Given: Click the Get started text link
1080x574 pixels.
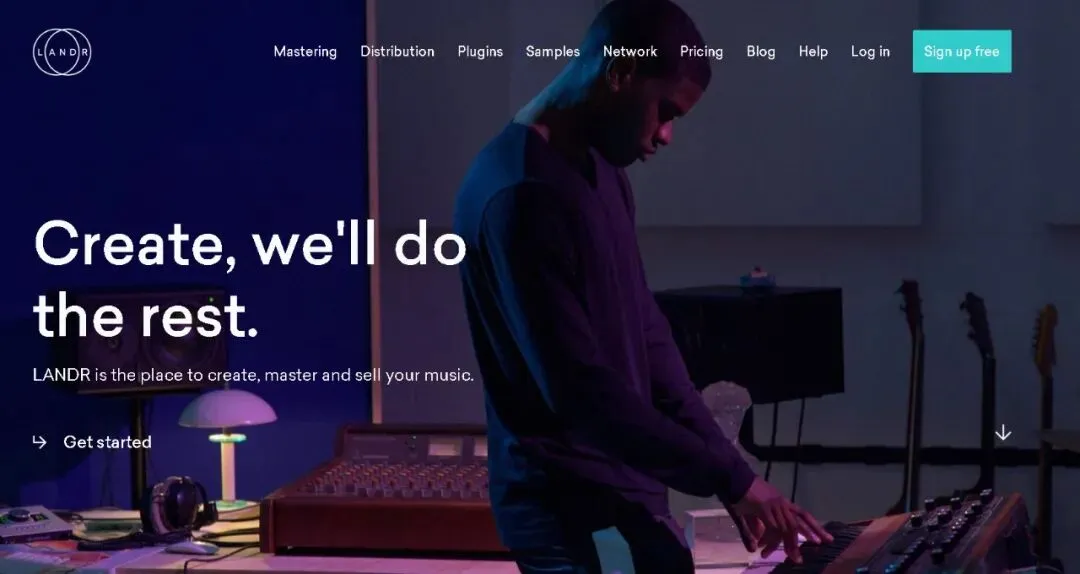Looking at the screenshot, I should tap(107, 442).
